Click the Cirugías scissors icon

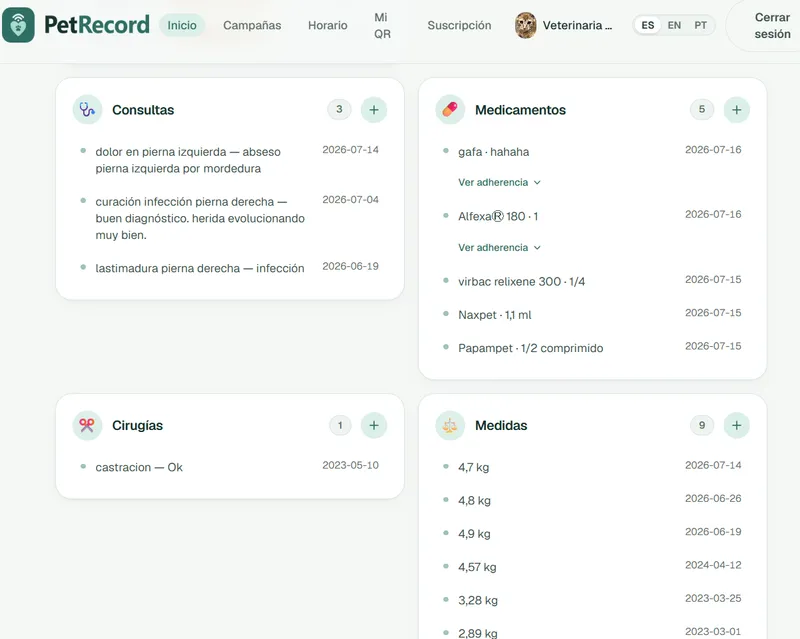[x=87, y=425]
